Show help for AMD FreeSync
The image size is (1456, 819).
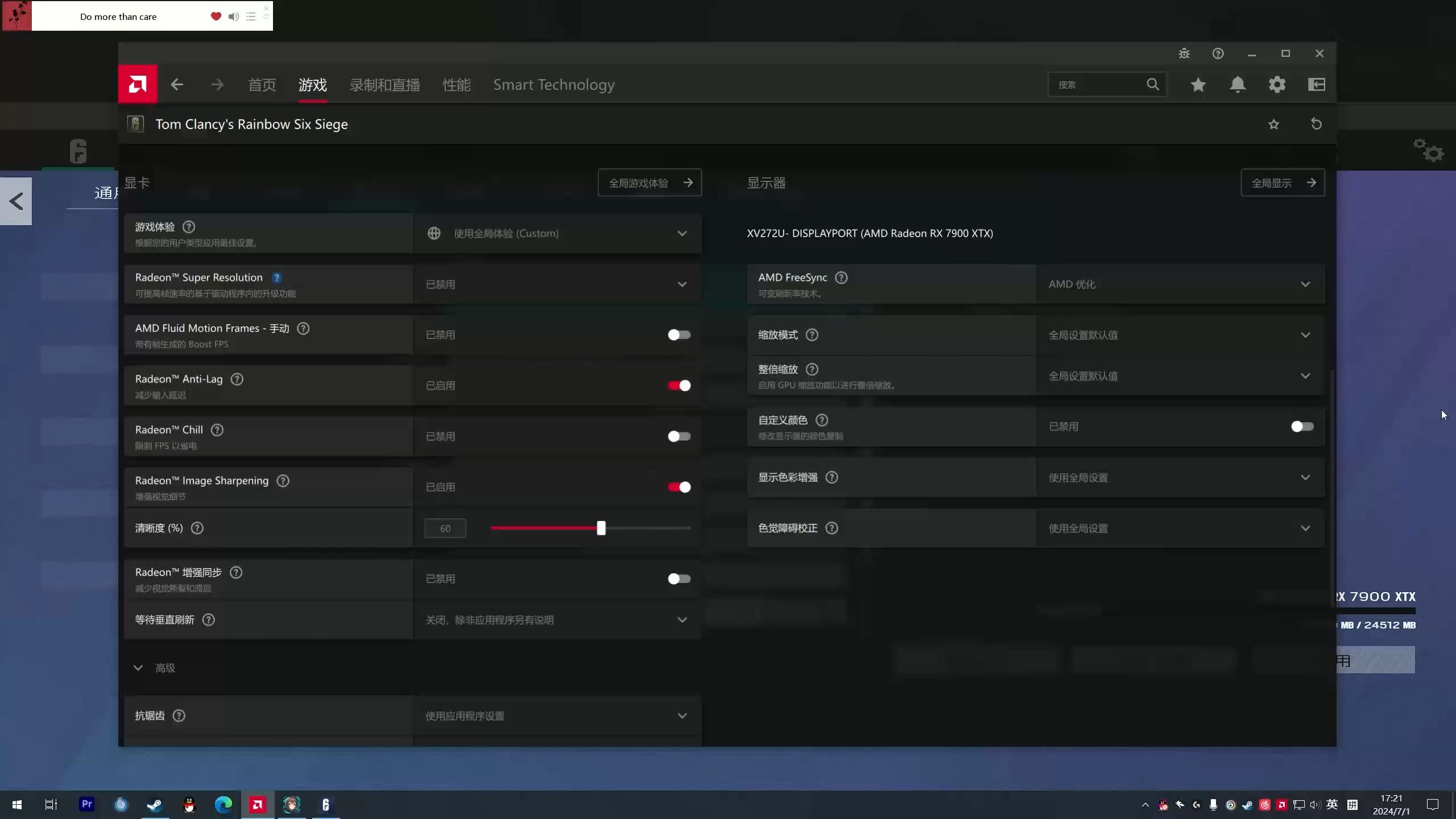click(x=841, y=278)
